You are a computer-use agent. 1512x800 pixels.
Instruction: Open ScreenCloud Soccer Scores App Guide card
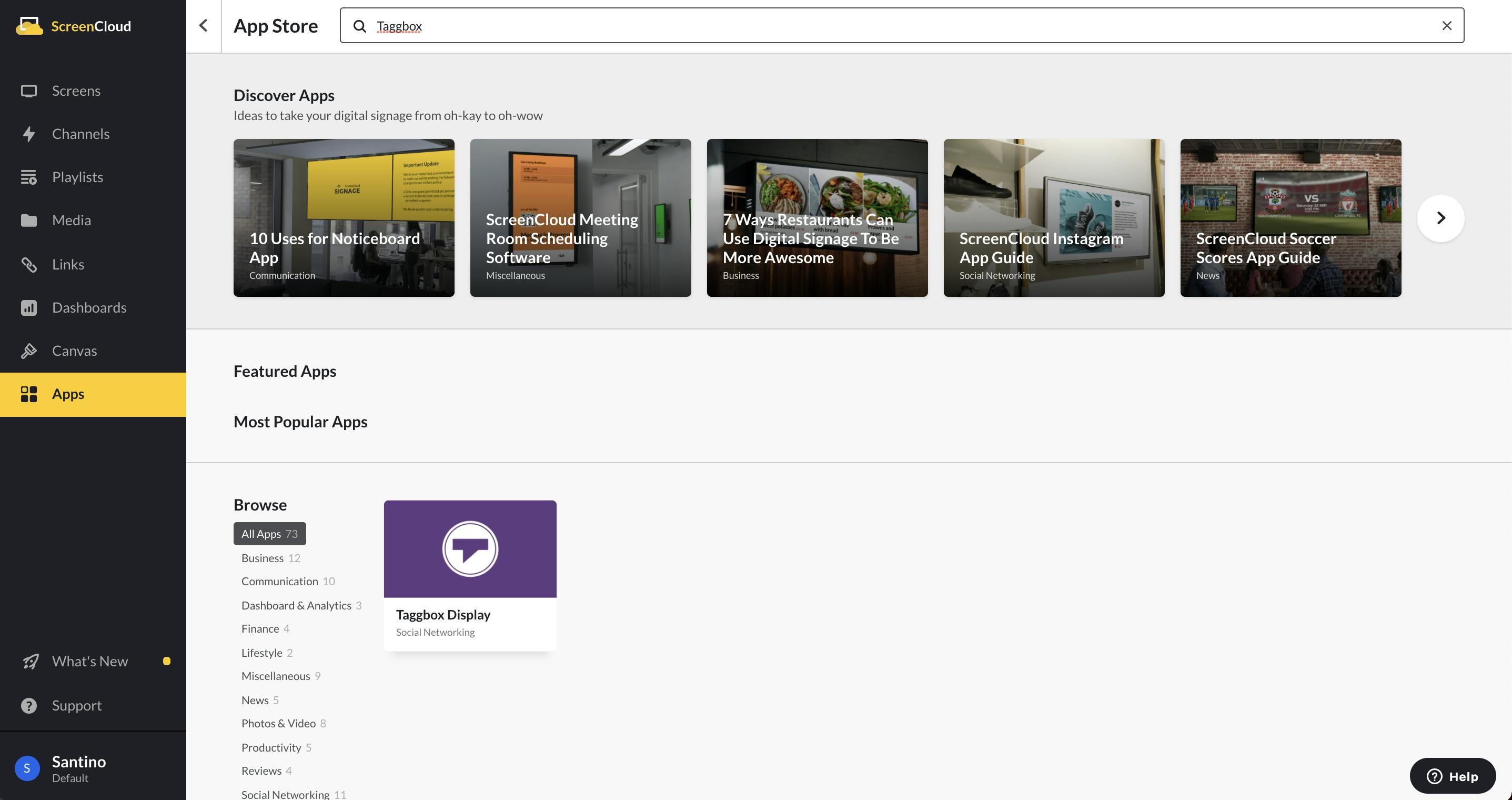tap(1291, 218)
